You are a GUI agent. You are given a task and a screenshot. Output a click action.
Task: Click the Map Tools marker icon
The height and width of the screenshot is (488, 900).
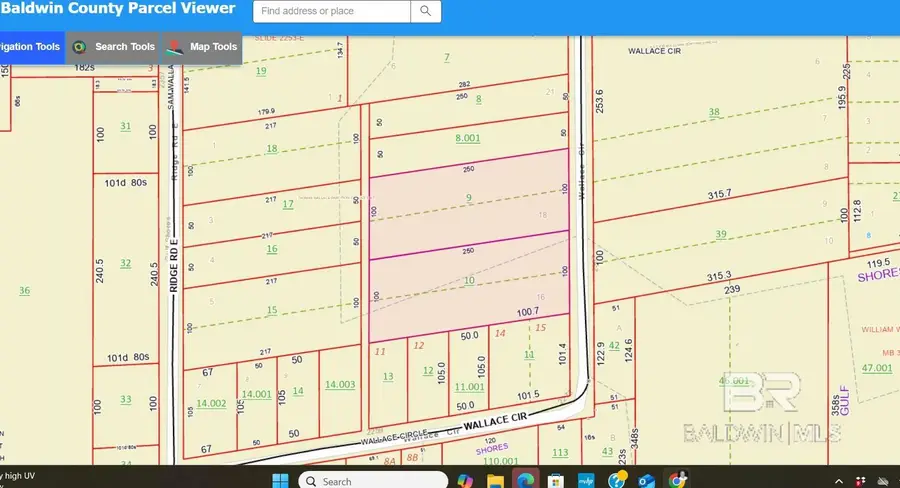174,48
